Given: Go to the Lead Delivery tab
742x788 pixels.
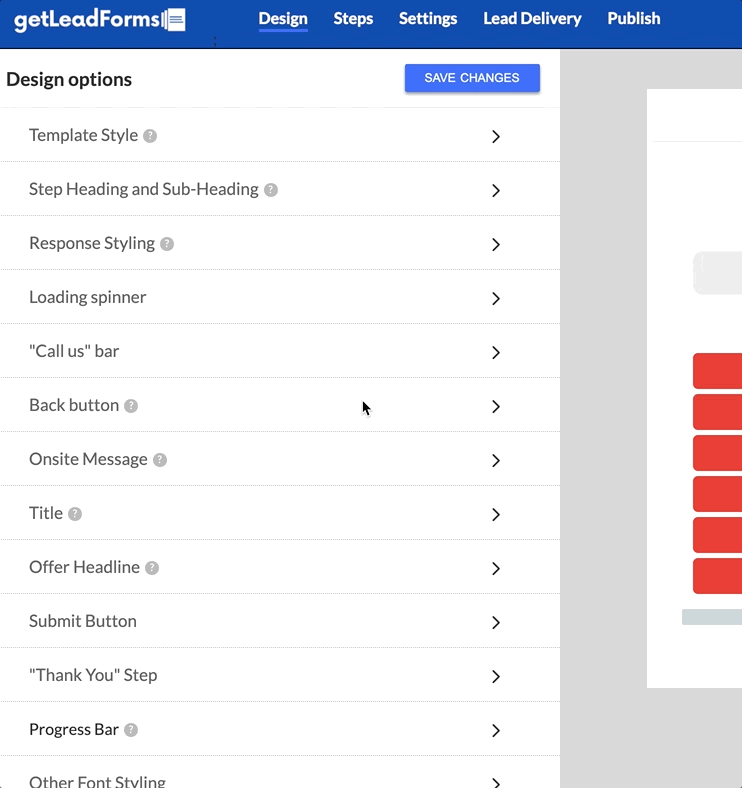Looking at the screenshot, I should [x=532, y=19].
